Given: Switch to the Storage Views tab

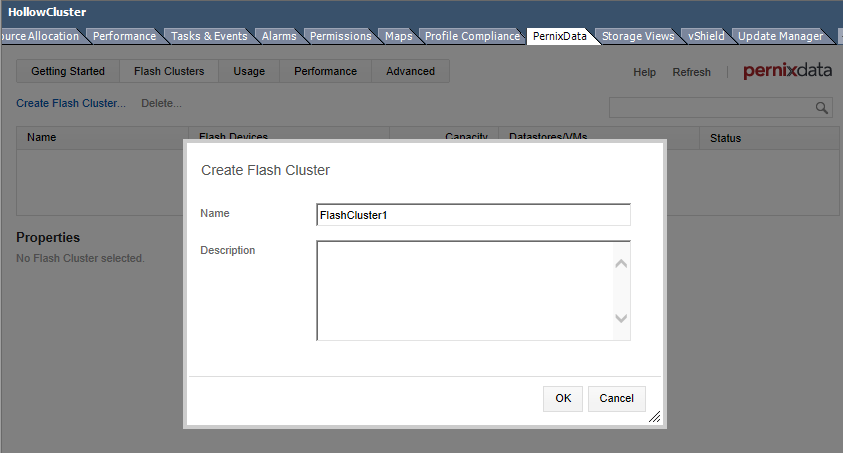Looking at the screenshot, I should click(x=637, y=36).
